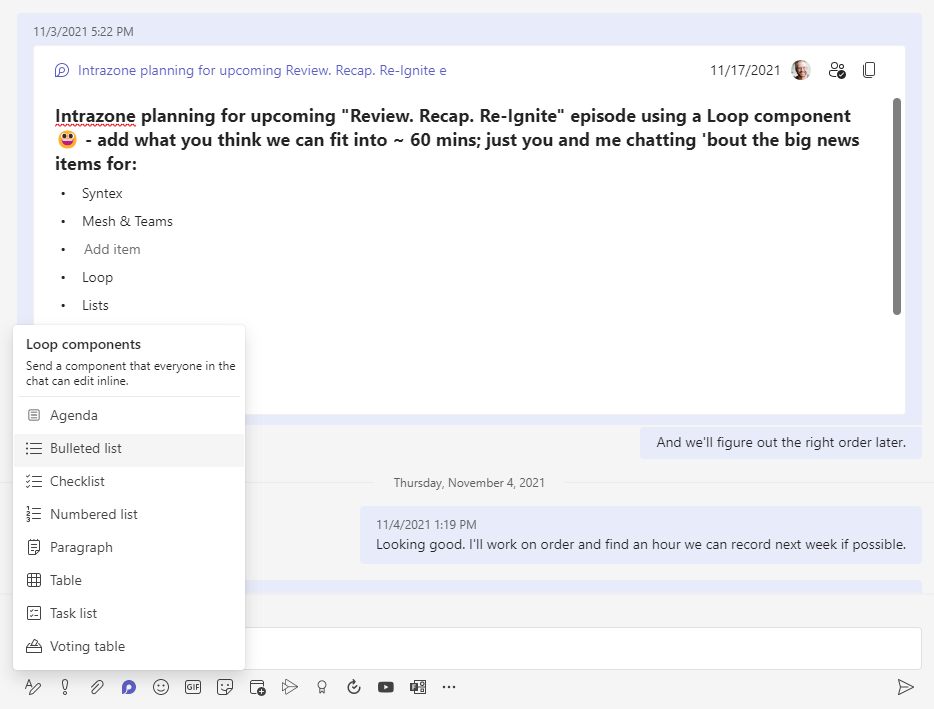
Task: Insert a Task list component
Action: (129, 613)
